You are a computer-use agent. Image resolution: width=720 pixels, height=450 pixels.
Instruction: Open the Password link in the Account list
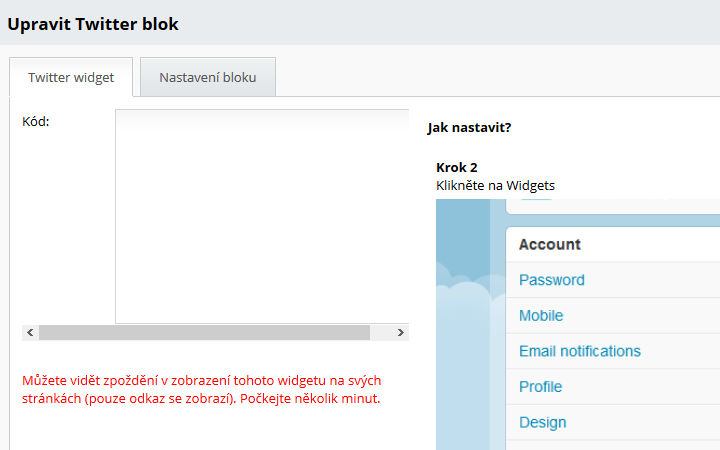pyautogui.click(x=551, y=280)
